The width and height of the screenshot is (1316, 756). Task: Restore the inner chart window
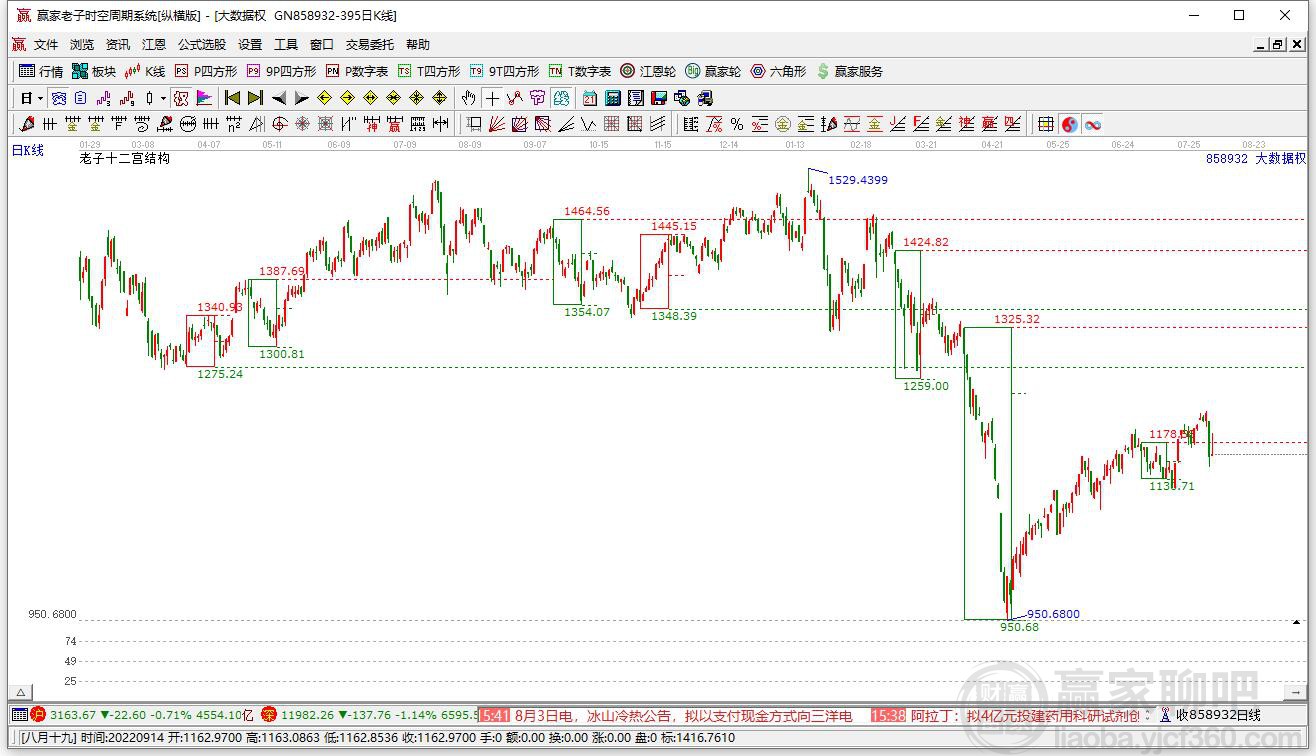click(x=1278, y=45)
